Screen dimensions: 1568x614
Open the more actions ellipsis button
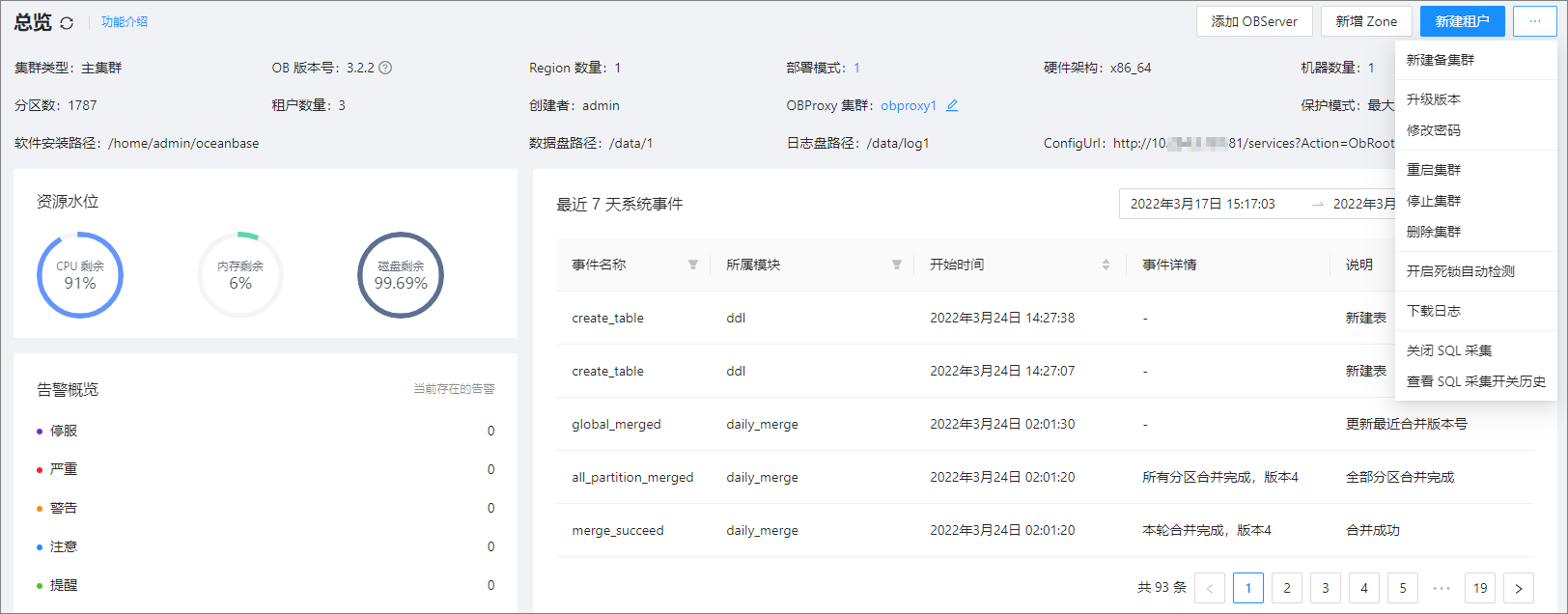[x=1534, y=21]
